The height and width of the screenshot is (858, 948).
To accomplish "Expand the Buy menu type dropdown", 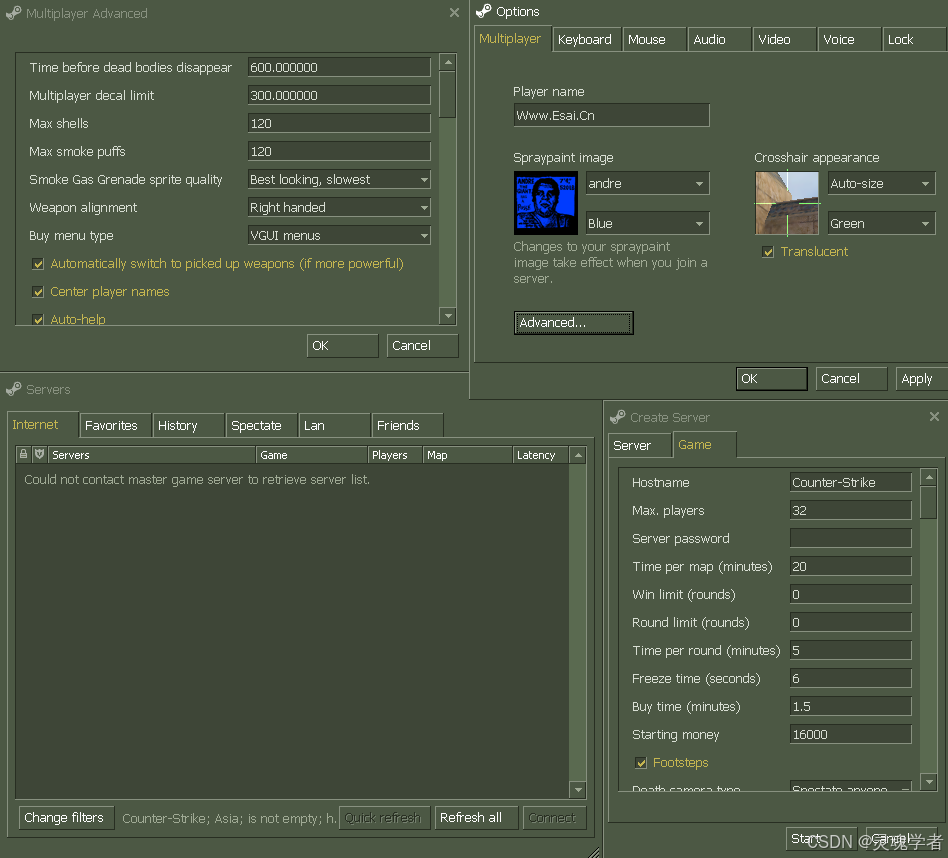I will (339, 235).
